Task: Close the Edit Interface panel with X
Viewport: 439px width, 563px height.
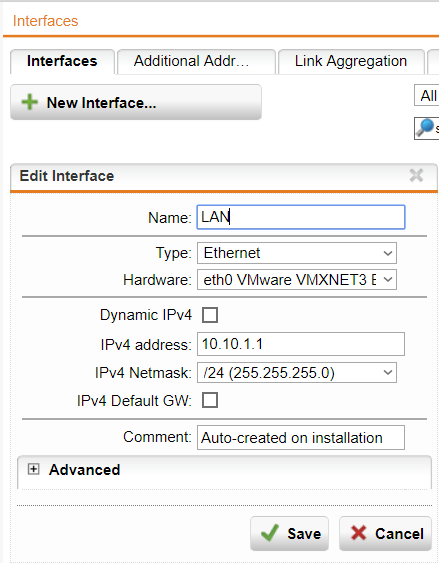Action: pyautogui.click(x=416, y=175)
